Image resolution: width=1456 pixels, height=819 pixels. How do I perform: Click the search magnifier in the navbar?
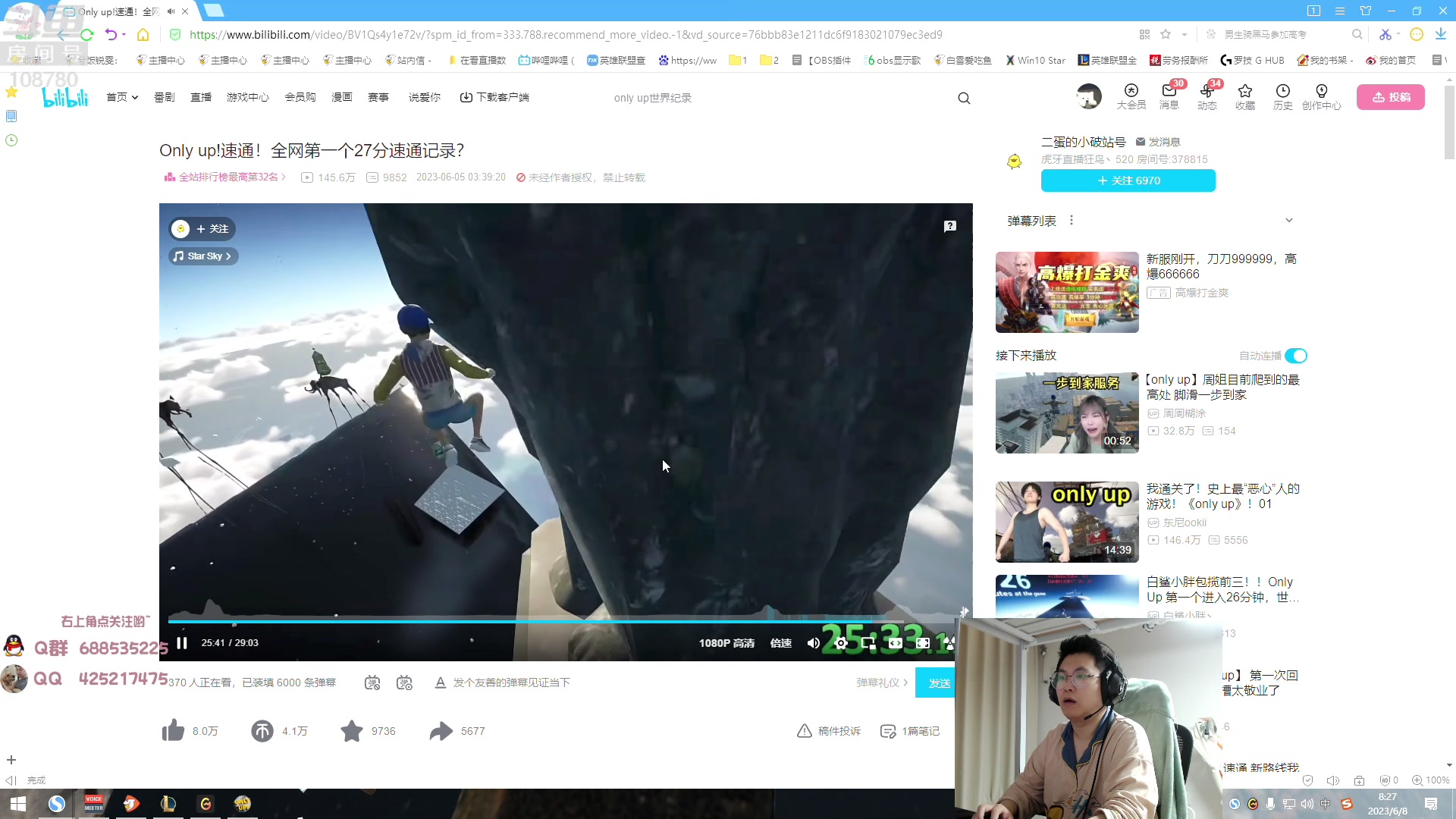point(964,97)
